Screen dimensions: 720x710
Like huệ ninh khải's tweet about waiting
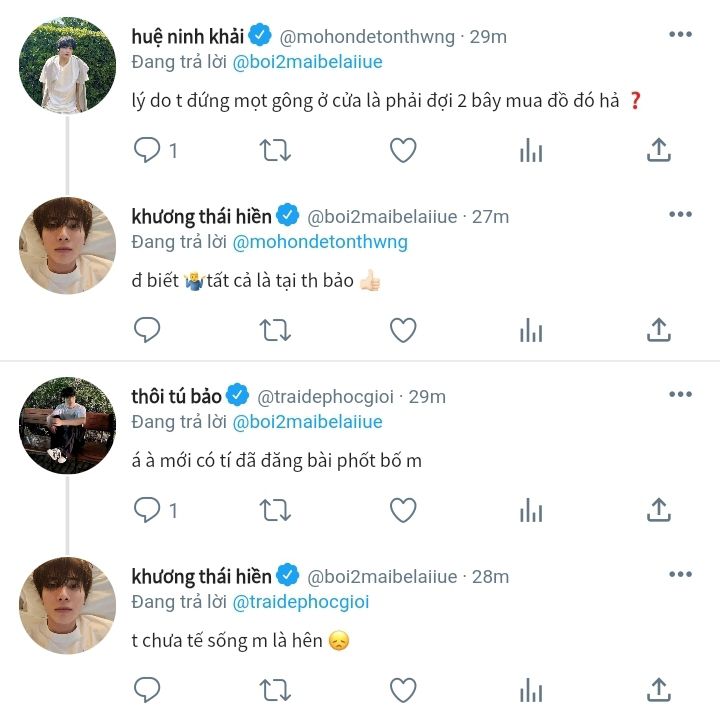(403, 150)
